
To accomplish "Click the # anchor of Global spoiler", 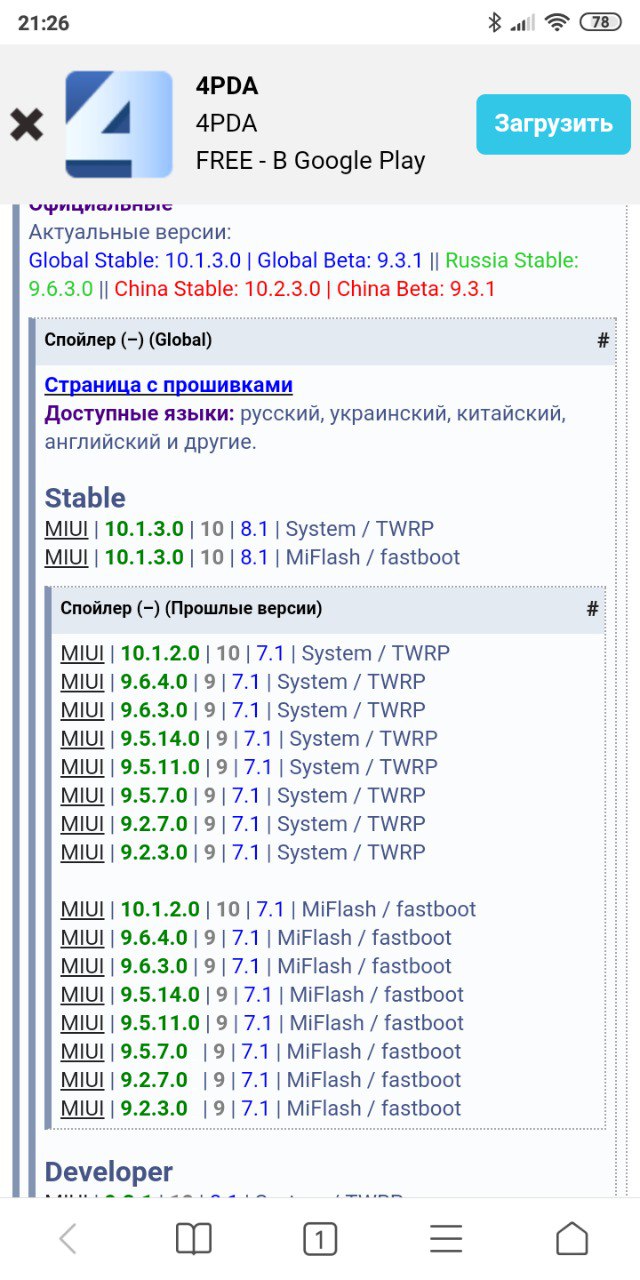I will pyautogui.click(x=603, y=341).
